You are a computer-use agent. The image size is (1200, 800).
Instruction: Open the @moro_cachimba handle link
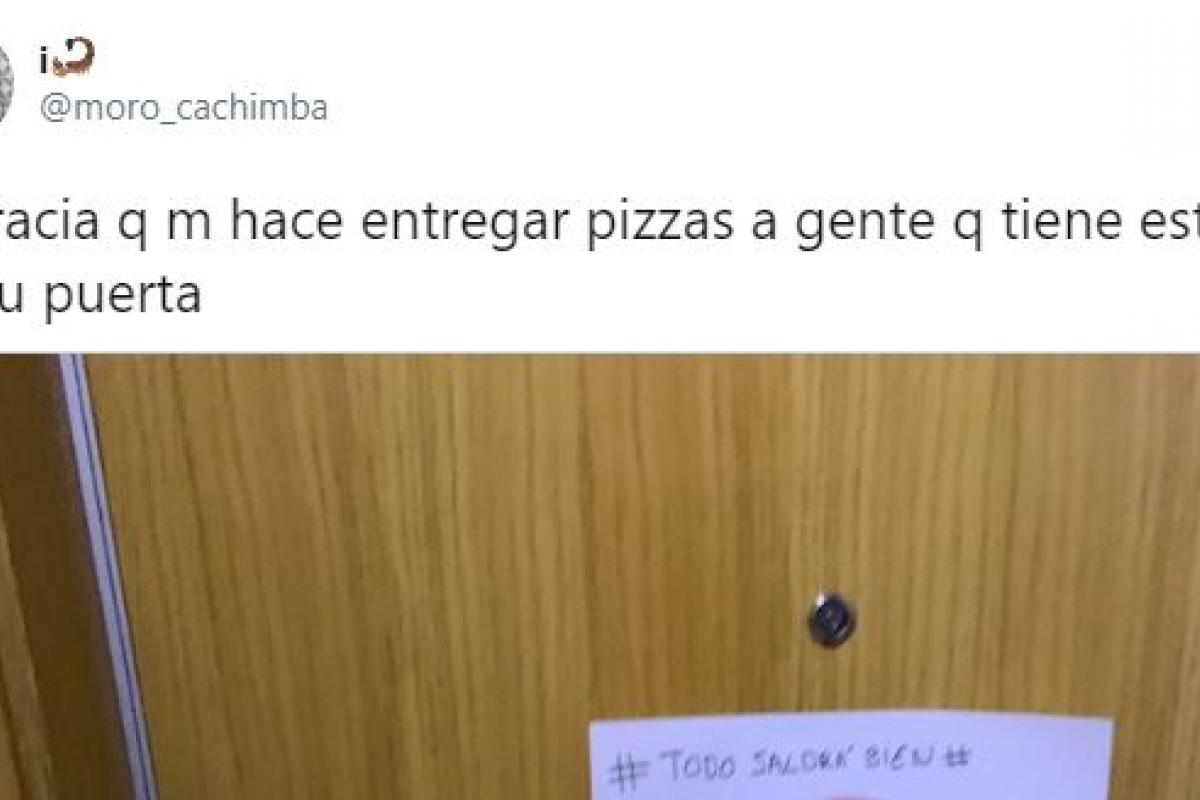click(183, 108)
